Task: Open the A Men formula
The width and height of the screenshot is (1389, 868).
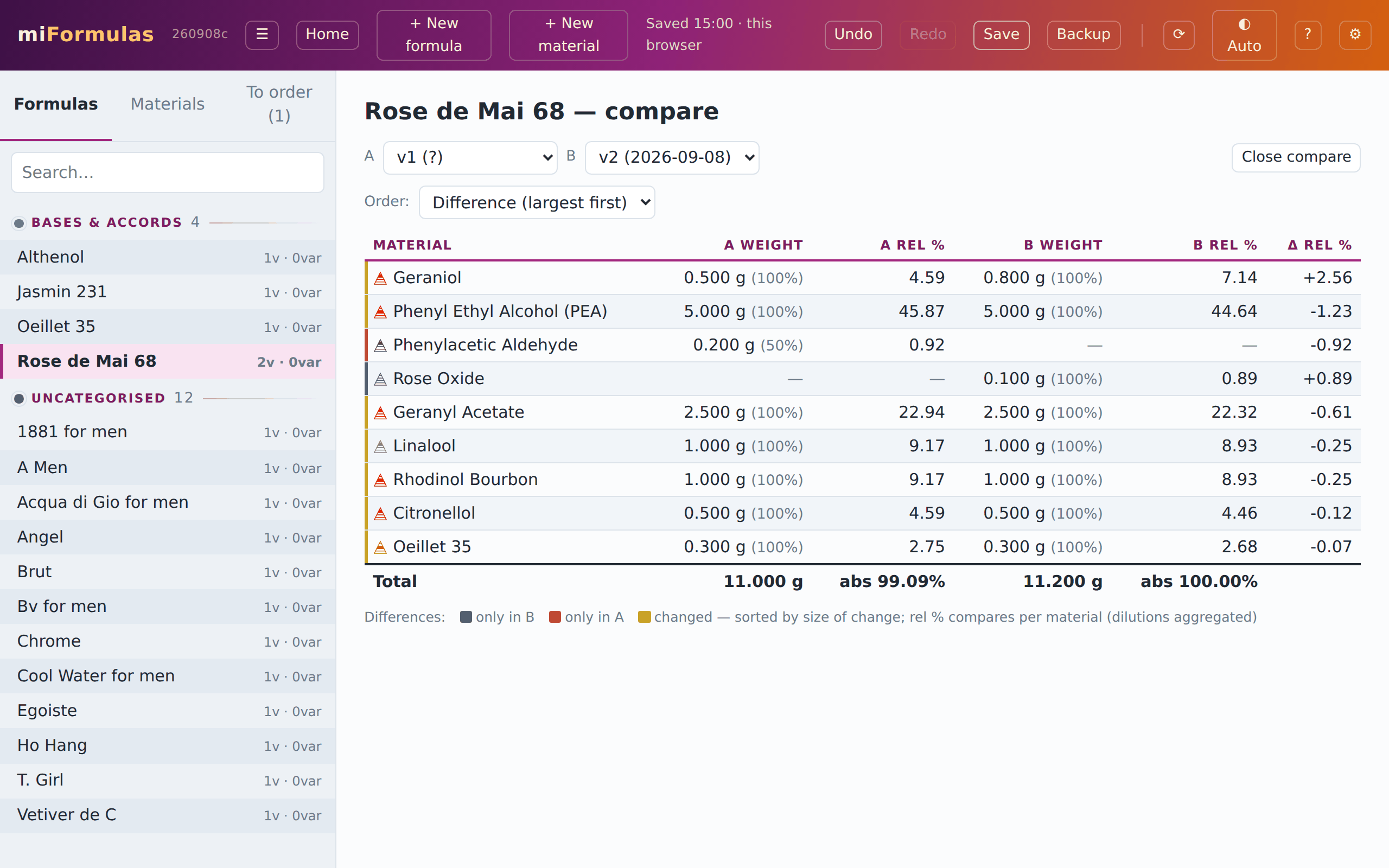Action: pyautogui.click(x=168, y=468)
